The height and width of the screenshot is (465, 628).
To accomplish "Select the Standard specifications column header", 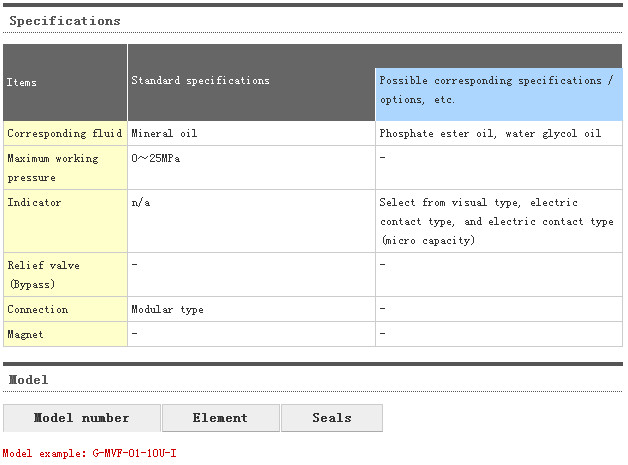I will tap(200, 81).
